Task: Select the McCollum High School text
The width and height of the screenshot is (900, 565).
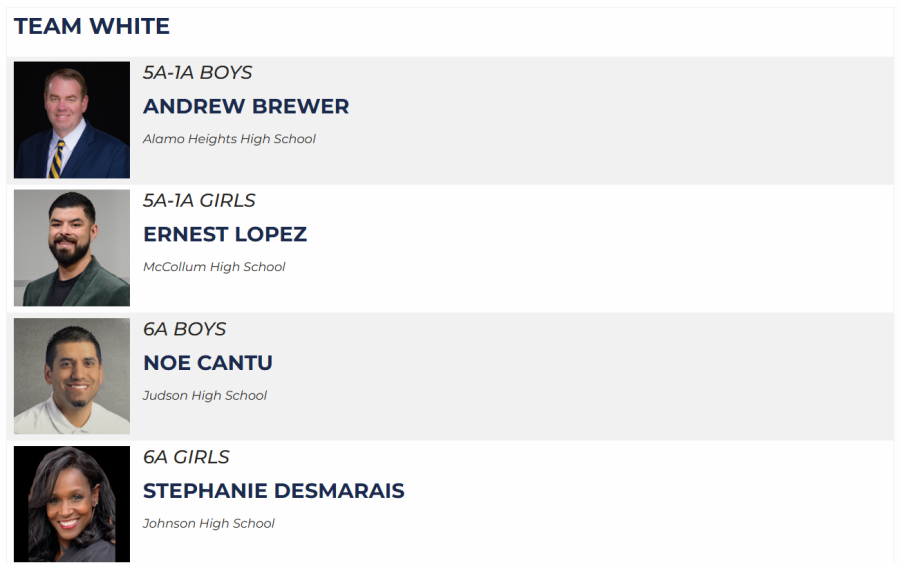Action: pos(214,267)
